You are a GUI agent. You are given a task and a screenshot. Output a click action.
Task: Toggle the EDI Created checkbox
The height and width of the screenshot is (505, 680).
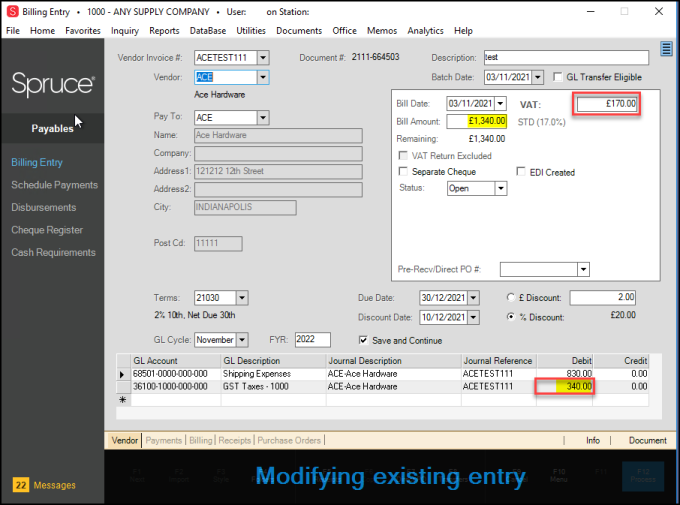click(x=520, y=171)
